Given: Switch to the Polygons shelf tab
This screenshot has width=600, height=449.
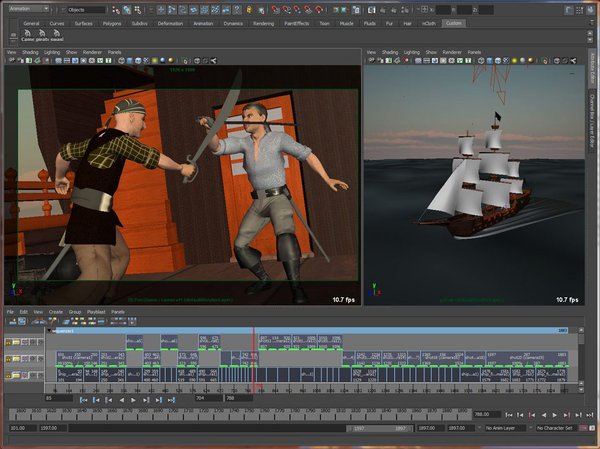Looking at the screenshot, I should (112, 23).
